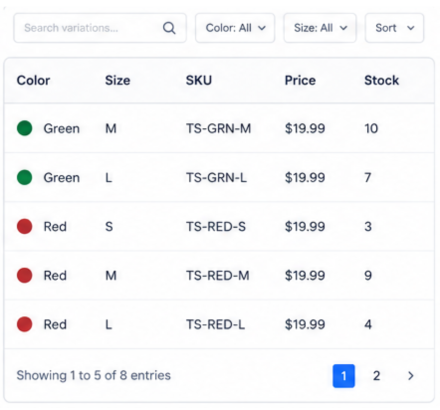This screenshot has width=440, height=410.
Task: Click size L in the TS-RED-L row
Action: [108, 324]
